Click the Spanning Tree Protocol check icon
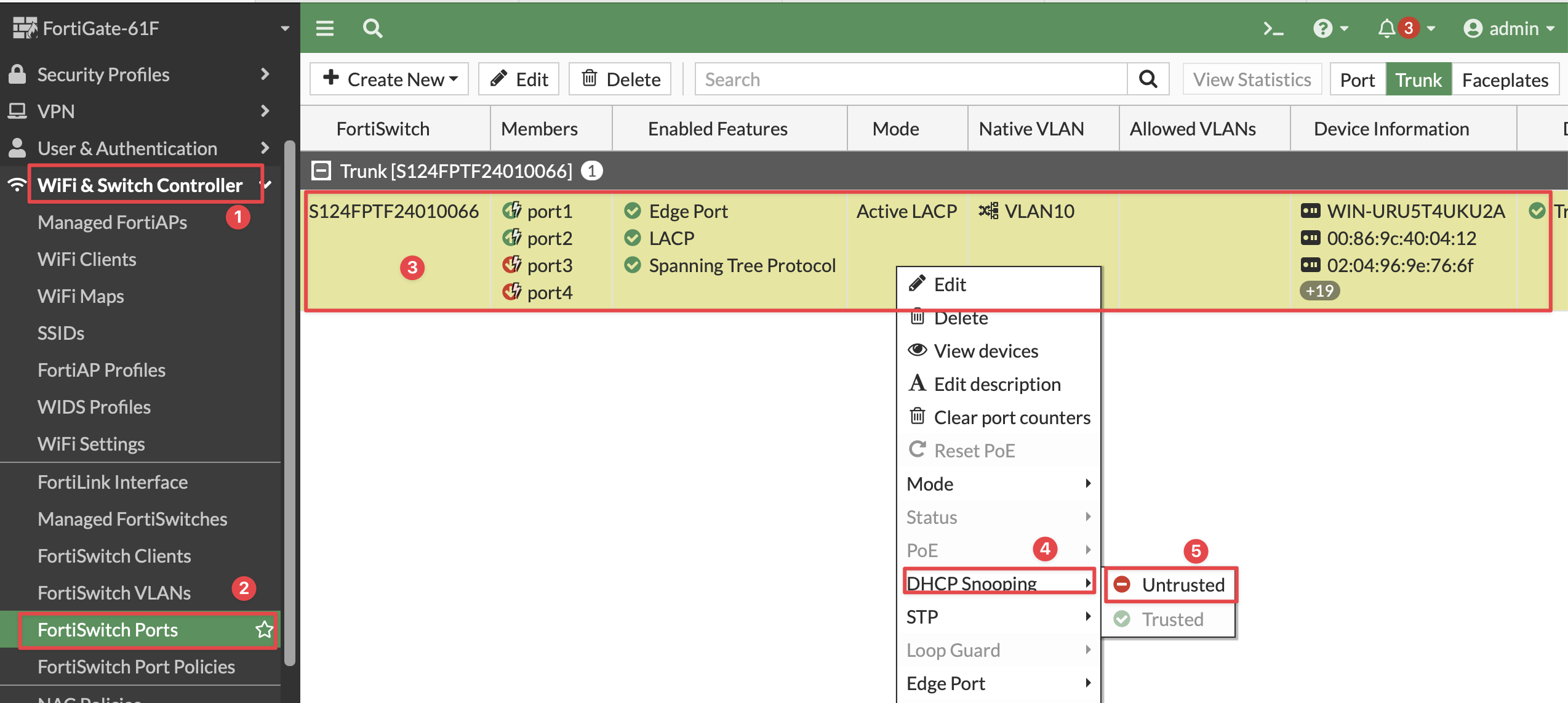This screenshot has width=1568, height=703. (x=633, y=265)
